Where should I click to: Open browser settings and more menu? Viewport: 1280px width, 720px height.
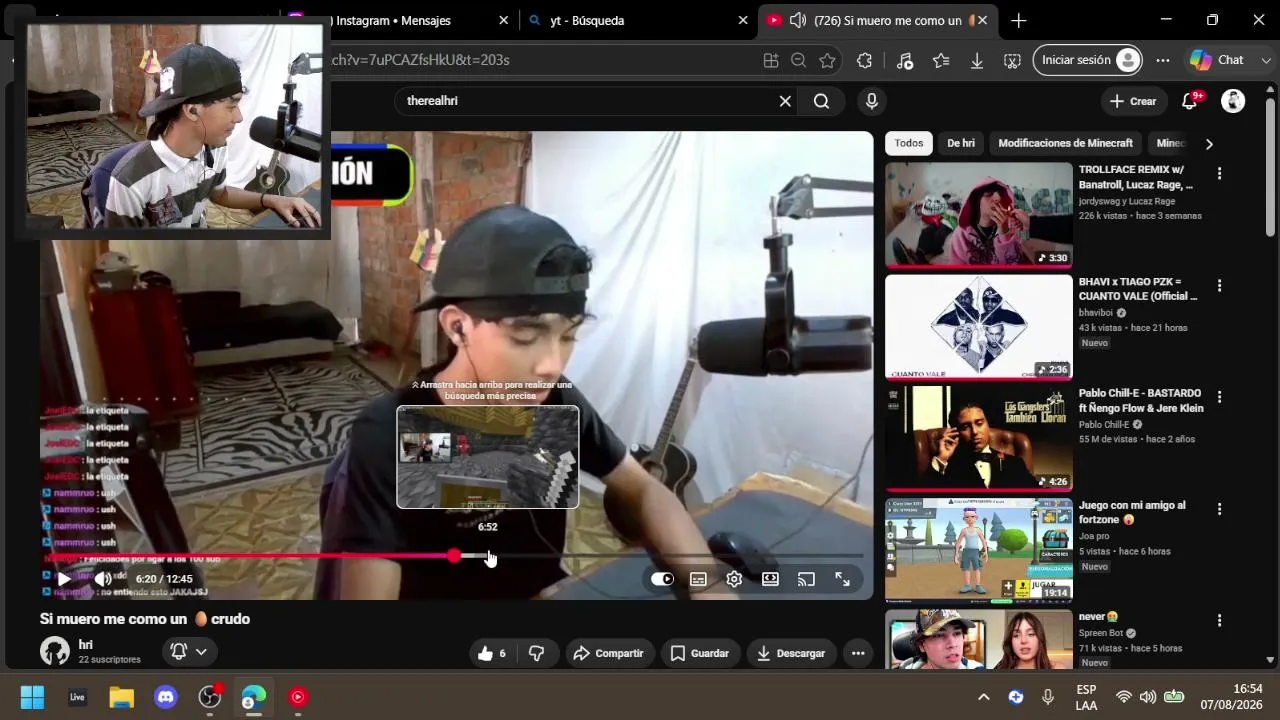[x=1162, y=60]
